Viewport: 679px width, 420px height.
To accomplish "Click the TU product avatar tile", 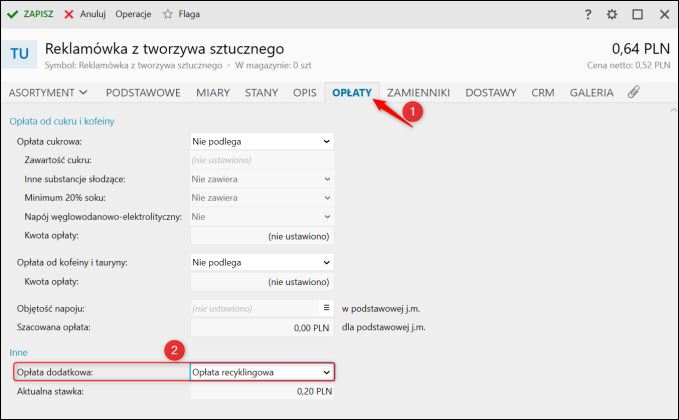I will click(x=19, y=54).
